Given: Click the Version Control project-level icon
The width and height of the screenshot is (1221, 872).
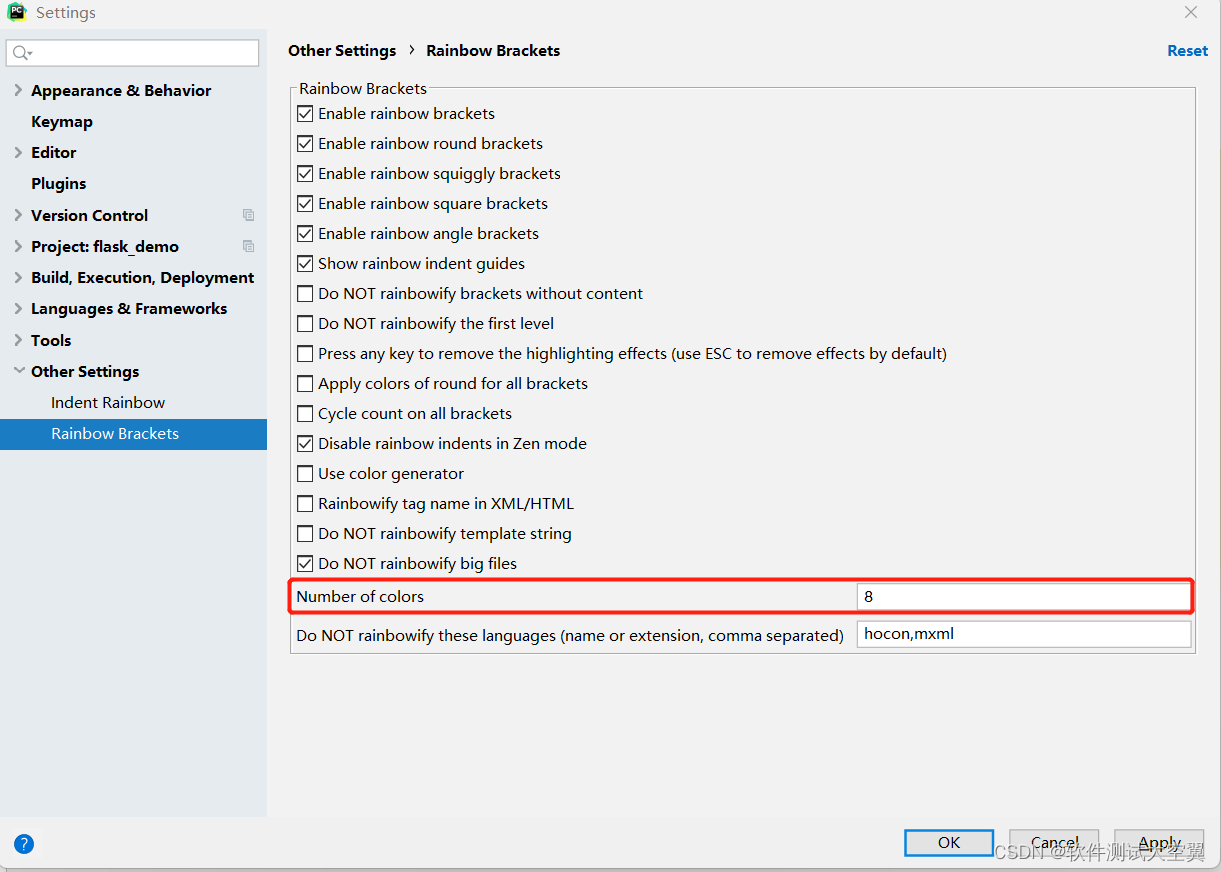Looking at the screenshot, I should point(248,215).
